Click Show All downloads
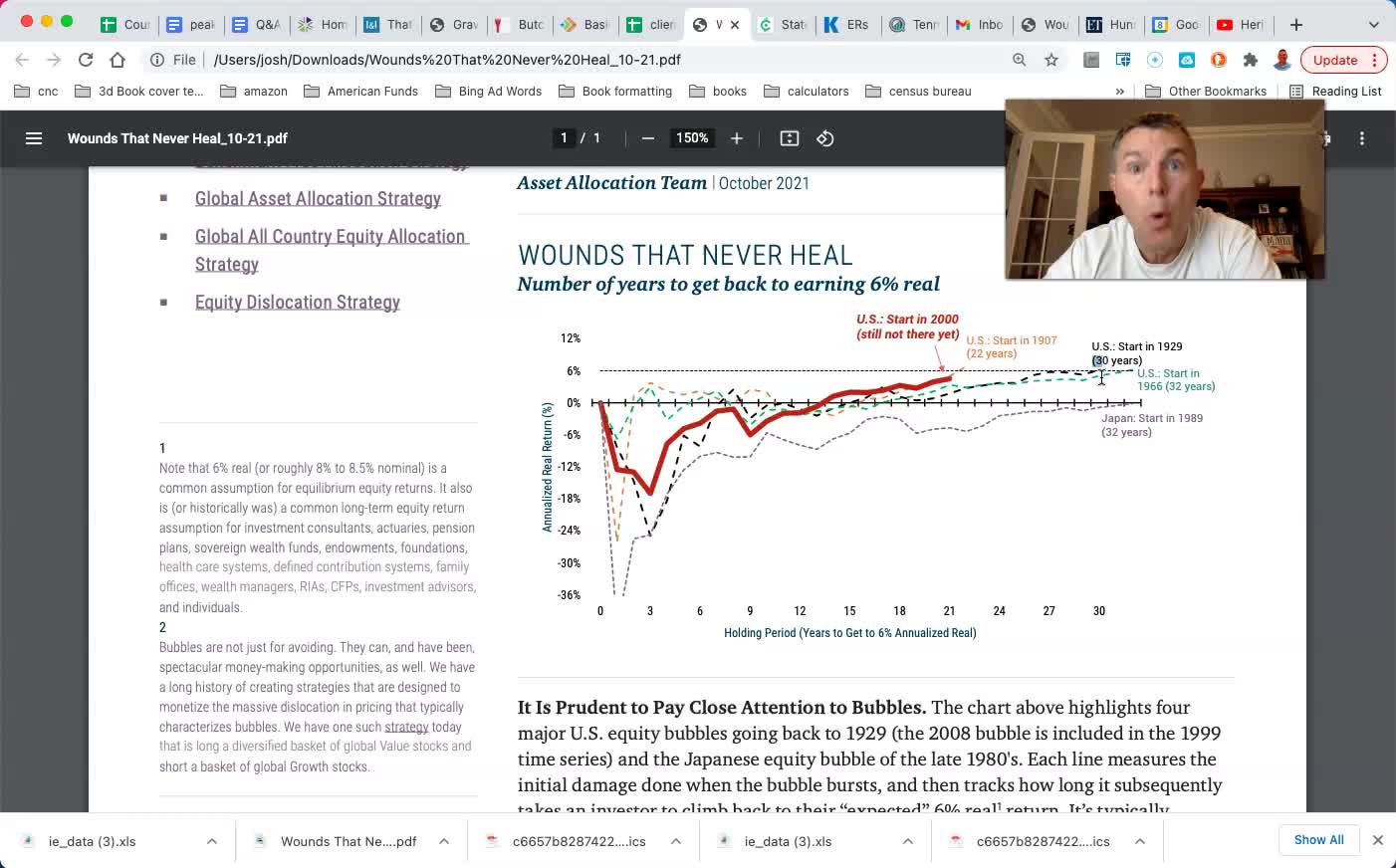 pyautogui.click(x=1318, y=840)
